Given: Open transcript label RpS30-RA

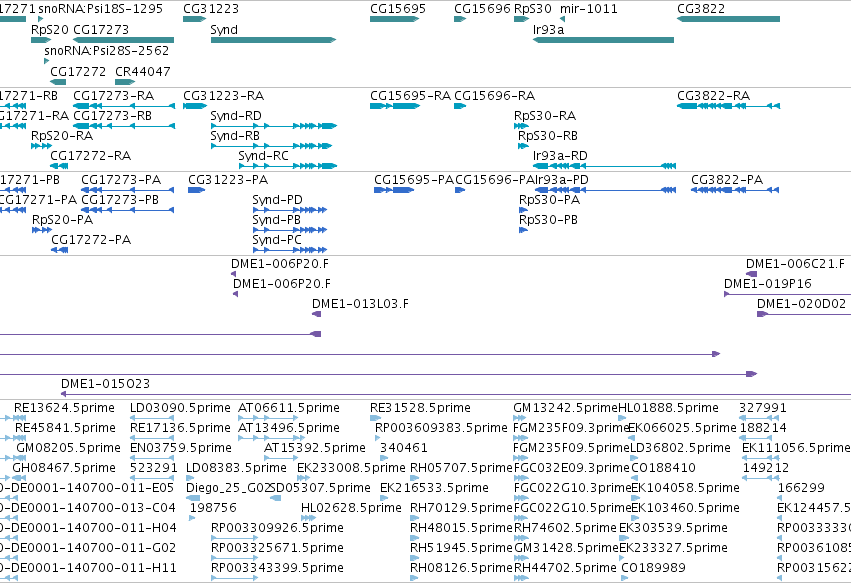Looking at the screenshot, I should point(545,116).
